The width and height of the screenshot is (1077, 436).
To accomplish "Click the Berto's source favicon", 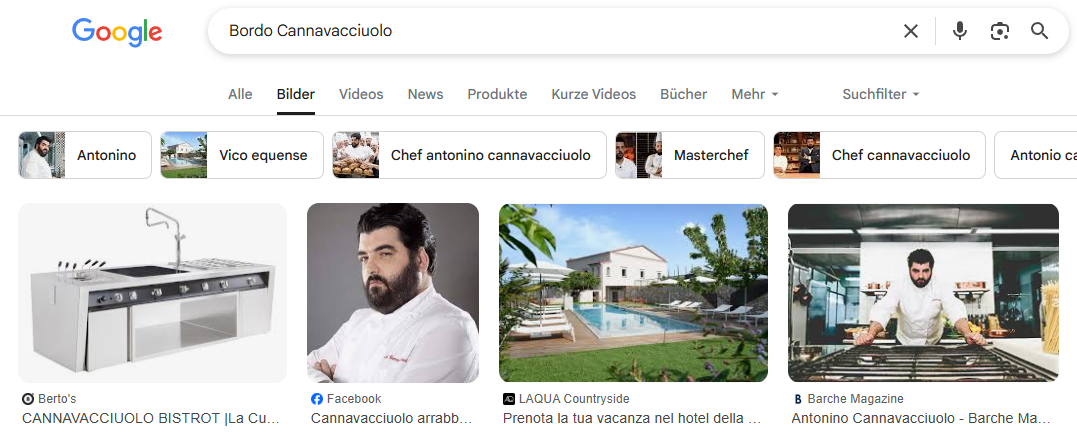I will [28, 399].
